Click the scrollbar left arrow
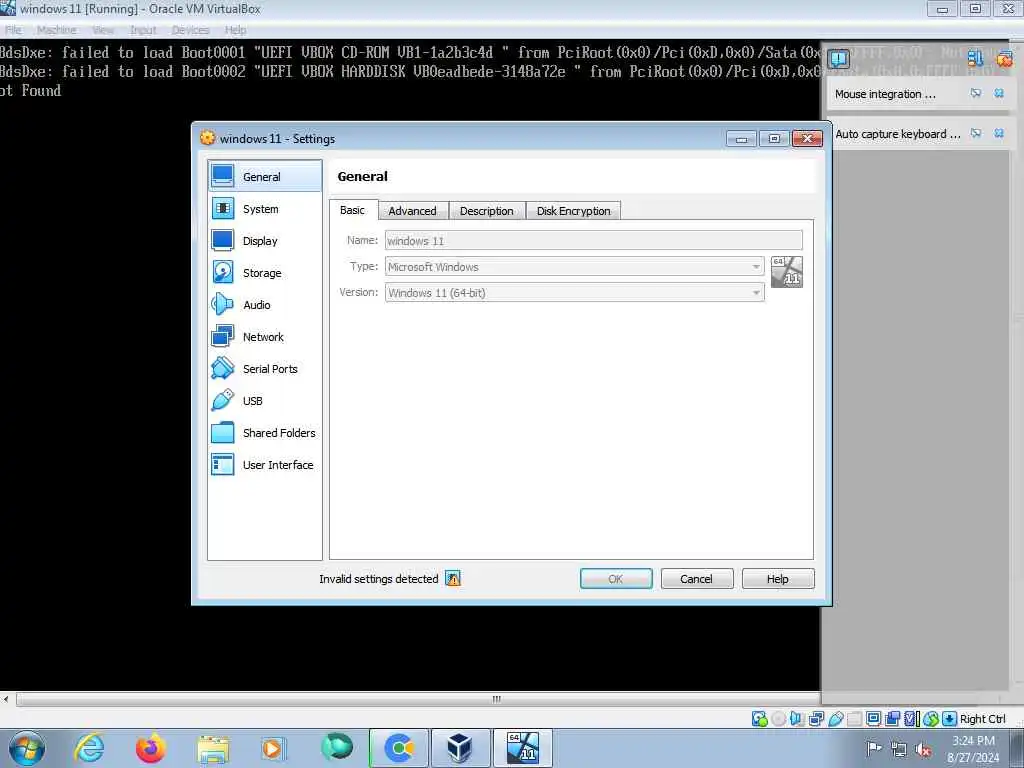Image resolution: width=1024 pixels, height=768 pixels. (6, 699)
